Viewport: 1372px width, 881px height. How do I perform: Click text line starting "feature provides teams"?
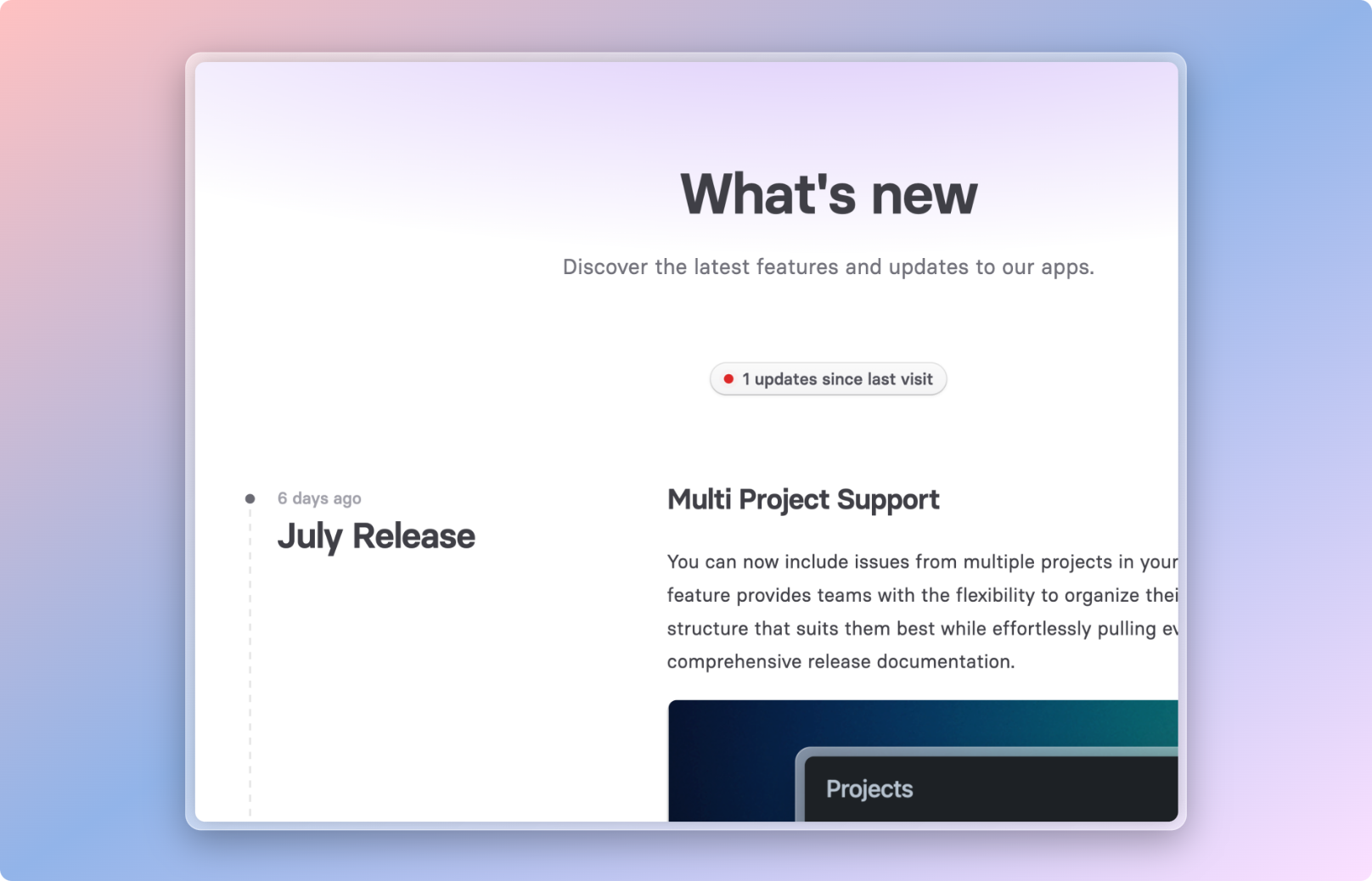pos(921,595)
